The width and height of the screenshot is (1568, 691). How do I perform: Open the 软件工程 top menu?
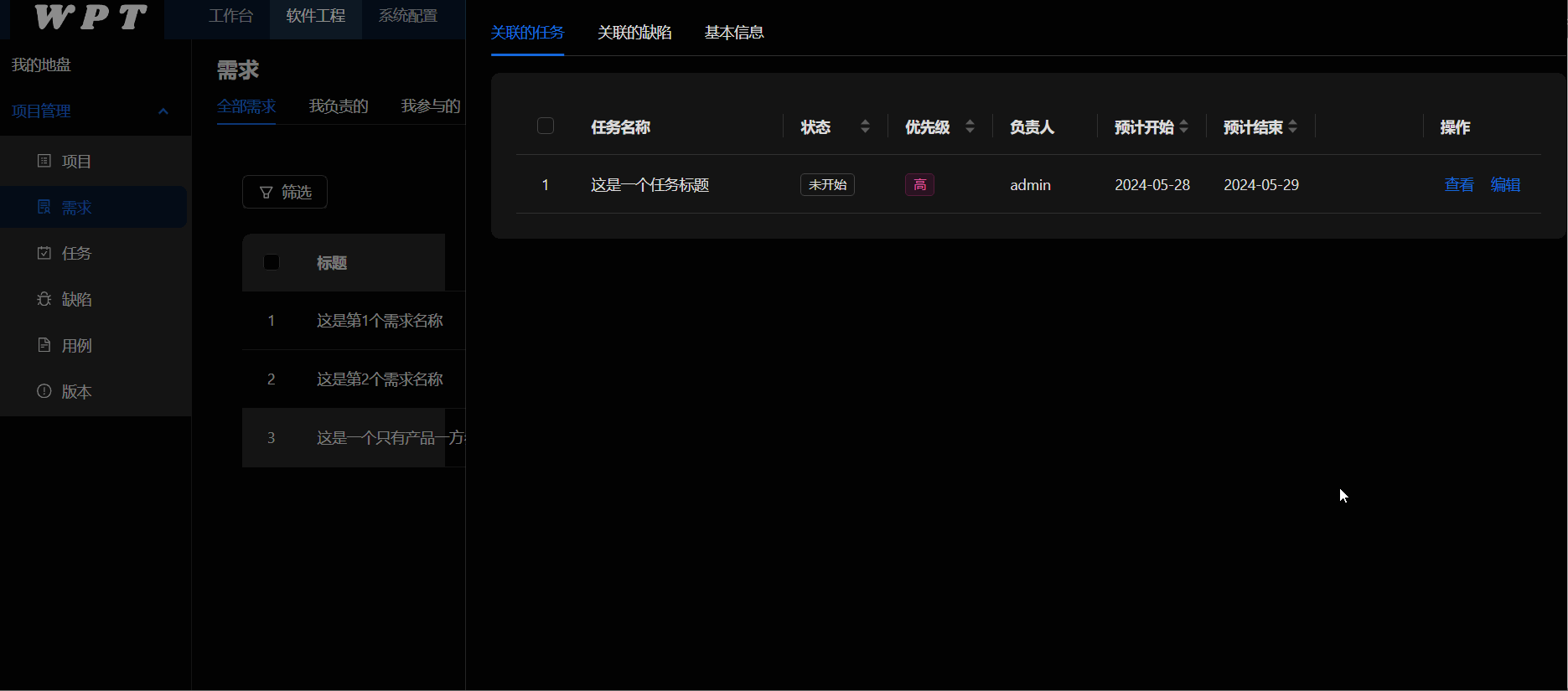click(x=316, y=16)
